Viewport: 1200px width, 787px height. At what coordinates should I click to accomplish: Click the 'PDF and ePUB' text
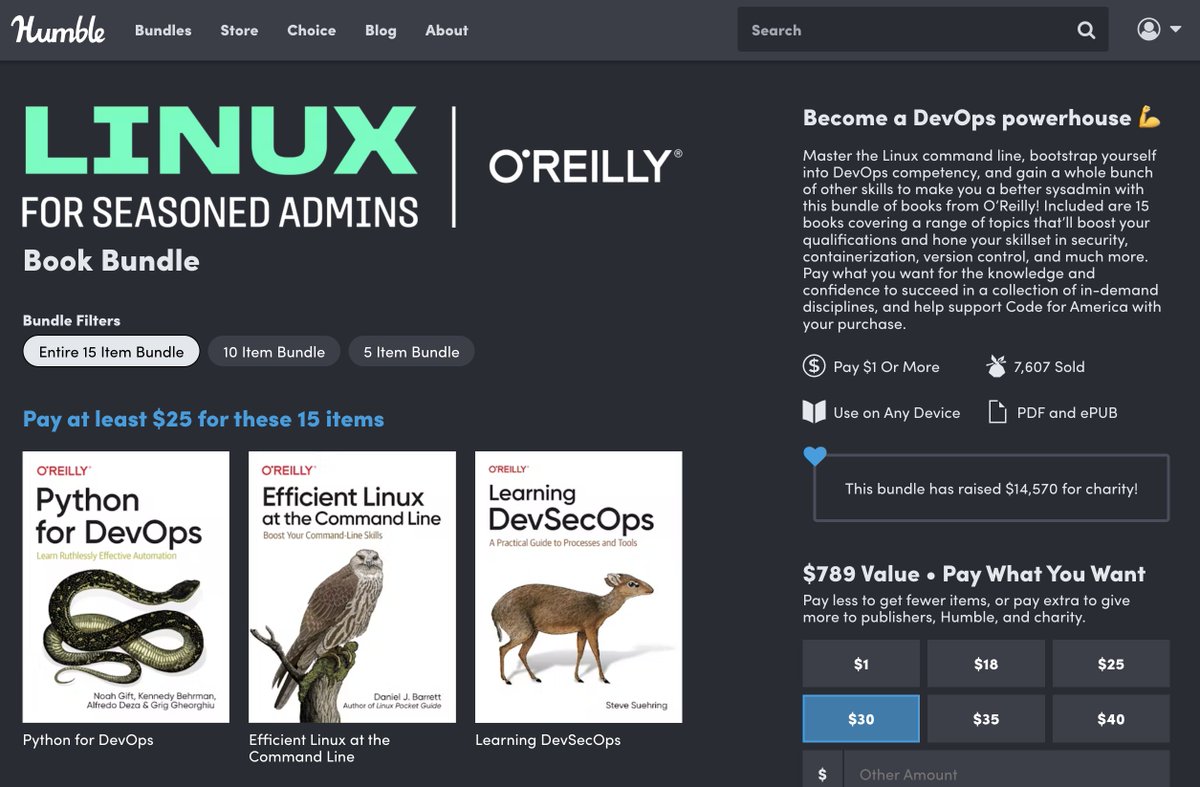point(1067,413)
